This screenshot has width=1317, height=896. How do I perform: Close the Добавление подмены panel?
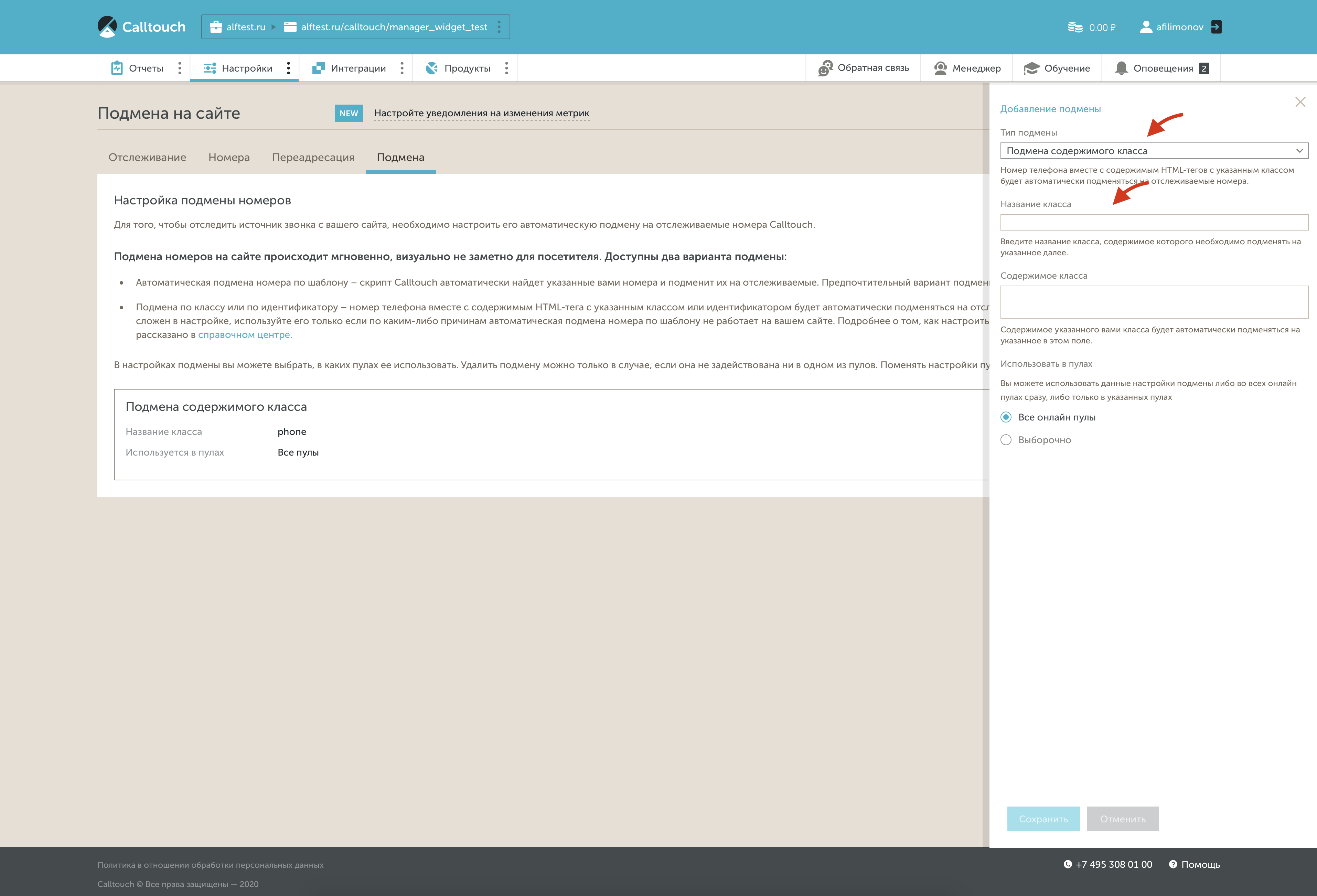(x=1300, y=102)
